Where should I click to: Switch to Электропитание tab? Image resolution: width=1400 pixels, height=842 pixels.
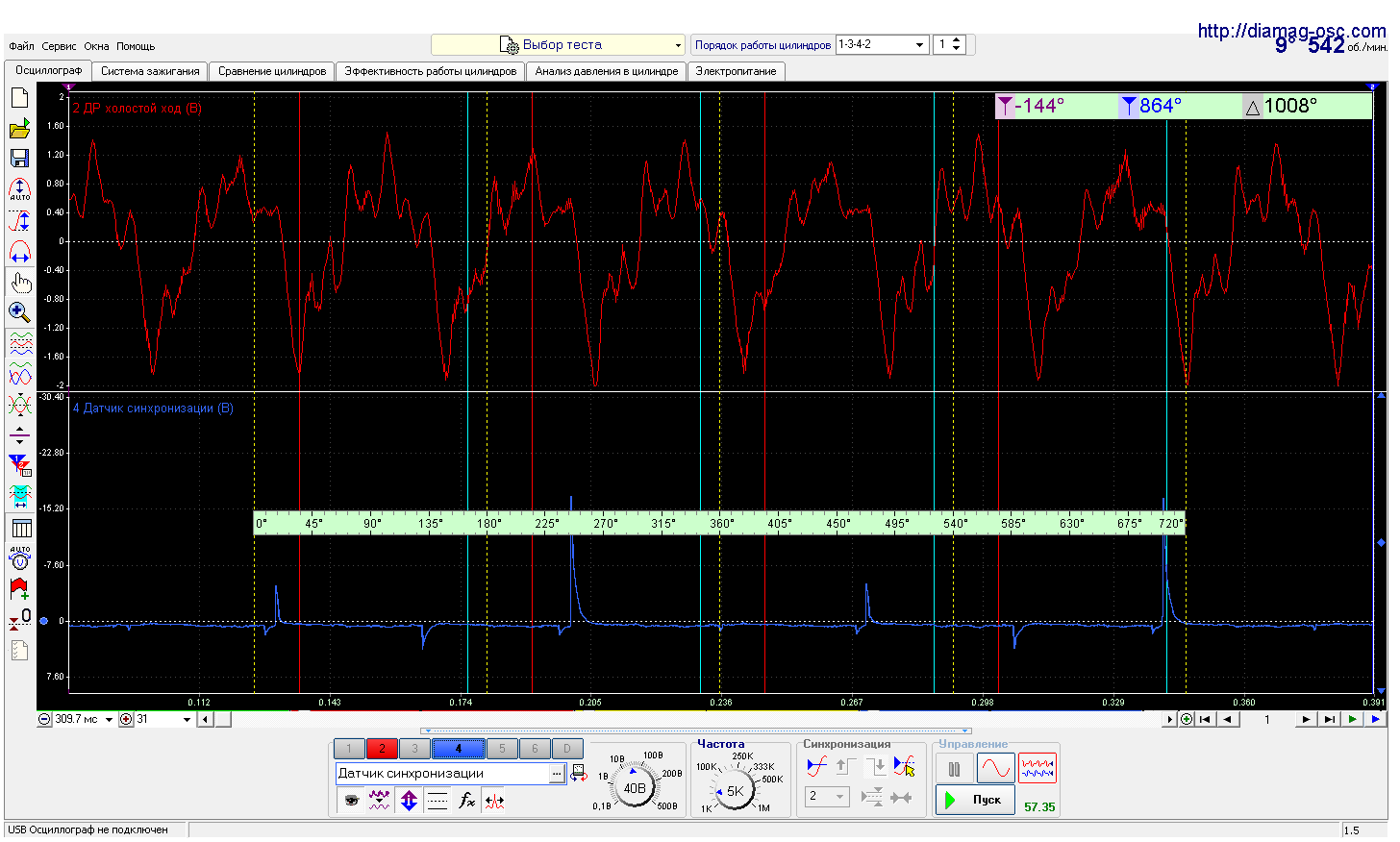(737, 71)
